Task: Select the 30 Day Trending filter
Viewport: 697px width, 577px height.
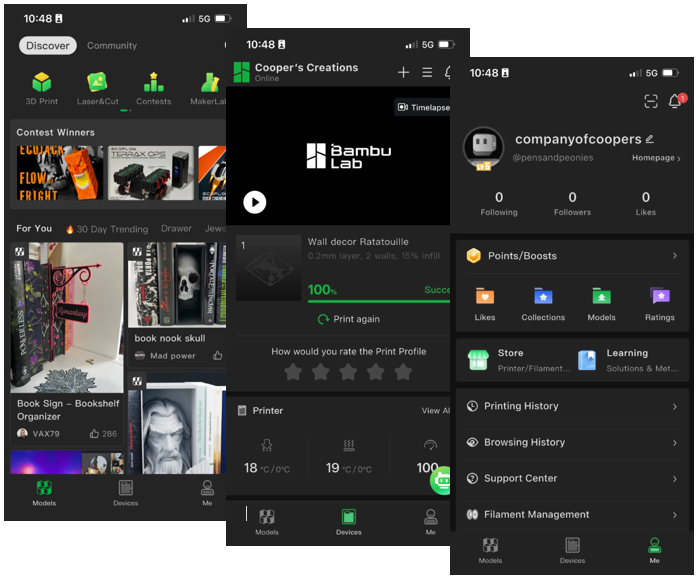Action: coord(108,229)
